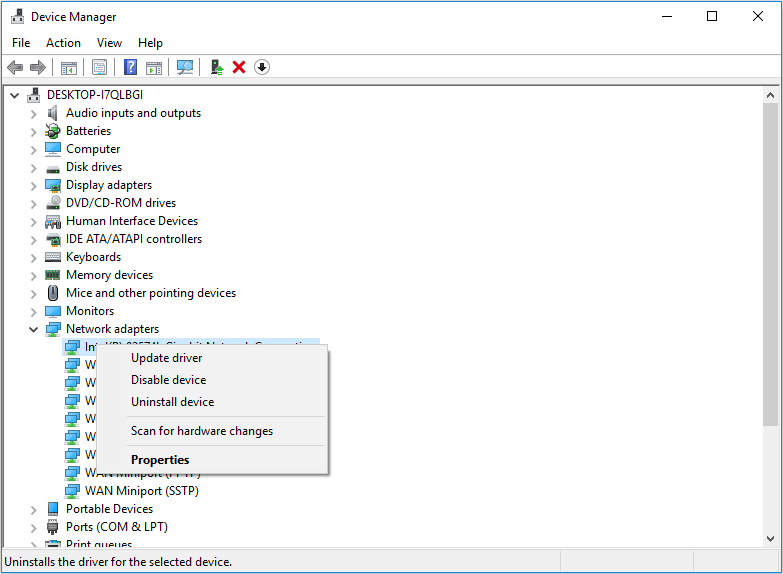This screenshot has width=783, height=574.
Task: Click the Device Manager title bar icon
Action: 17,16
